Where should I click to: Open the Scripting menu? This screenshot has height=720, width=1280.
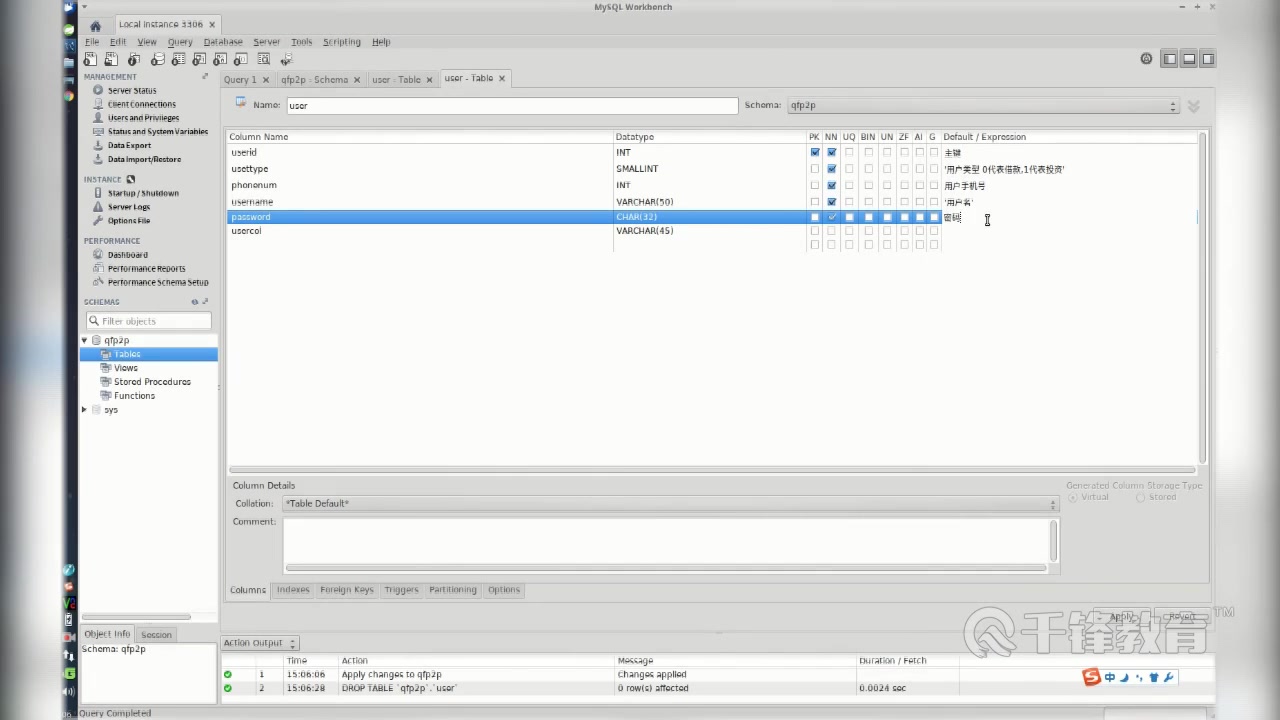341,42
